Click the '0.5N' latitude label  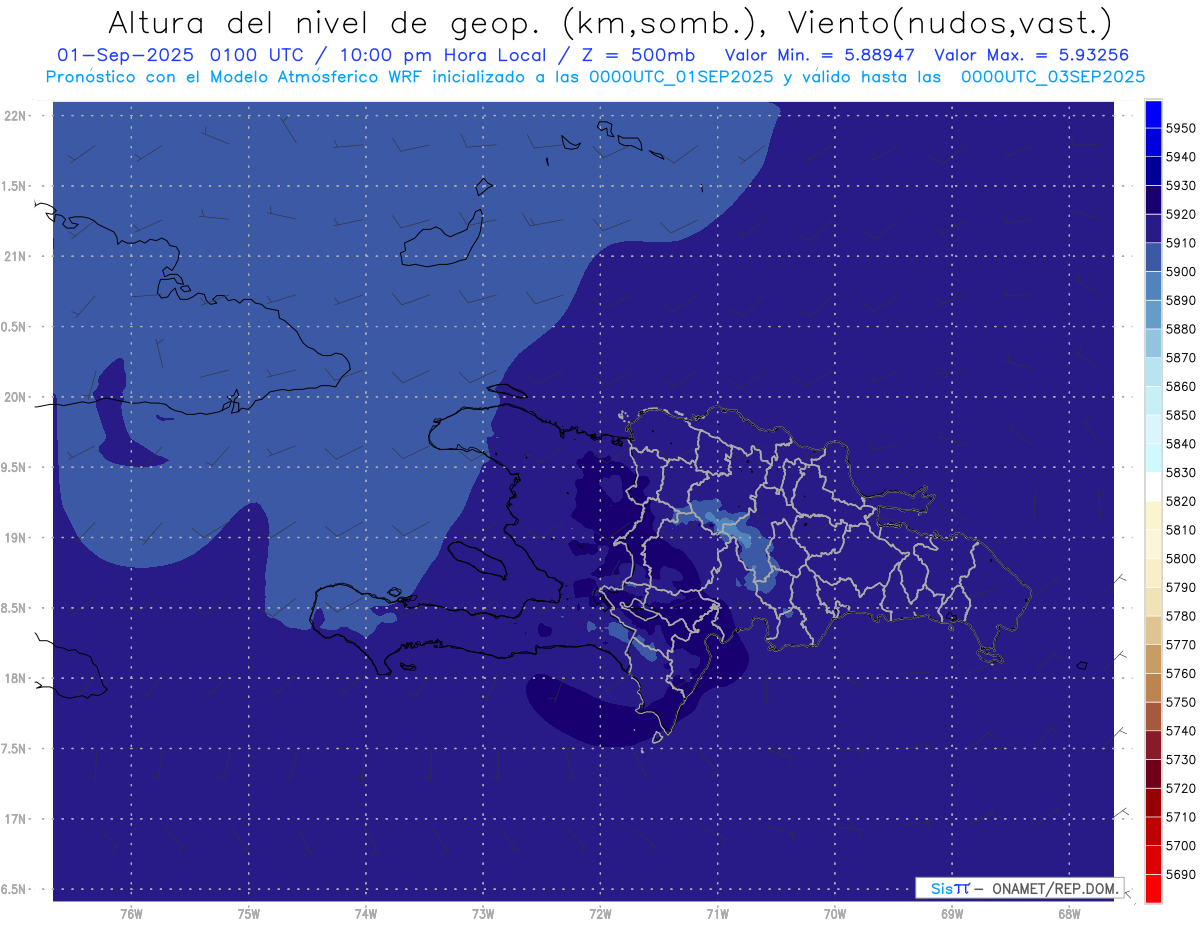pyautogui.click(x=14, y=327)
